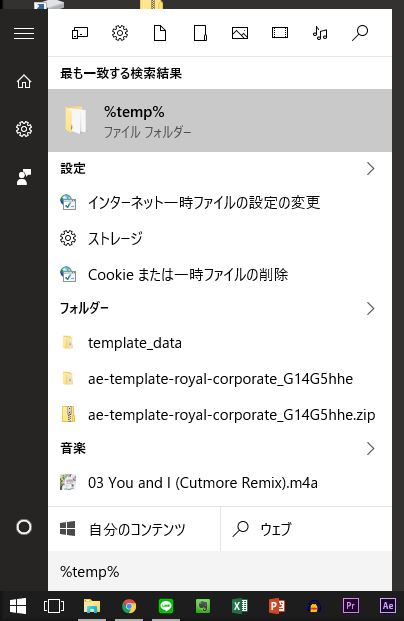
Task: Open the hamburger menu in Cortana sidebar
Action: [x=24, y=33]
